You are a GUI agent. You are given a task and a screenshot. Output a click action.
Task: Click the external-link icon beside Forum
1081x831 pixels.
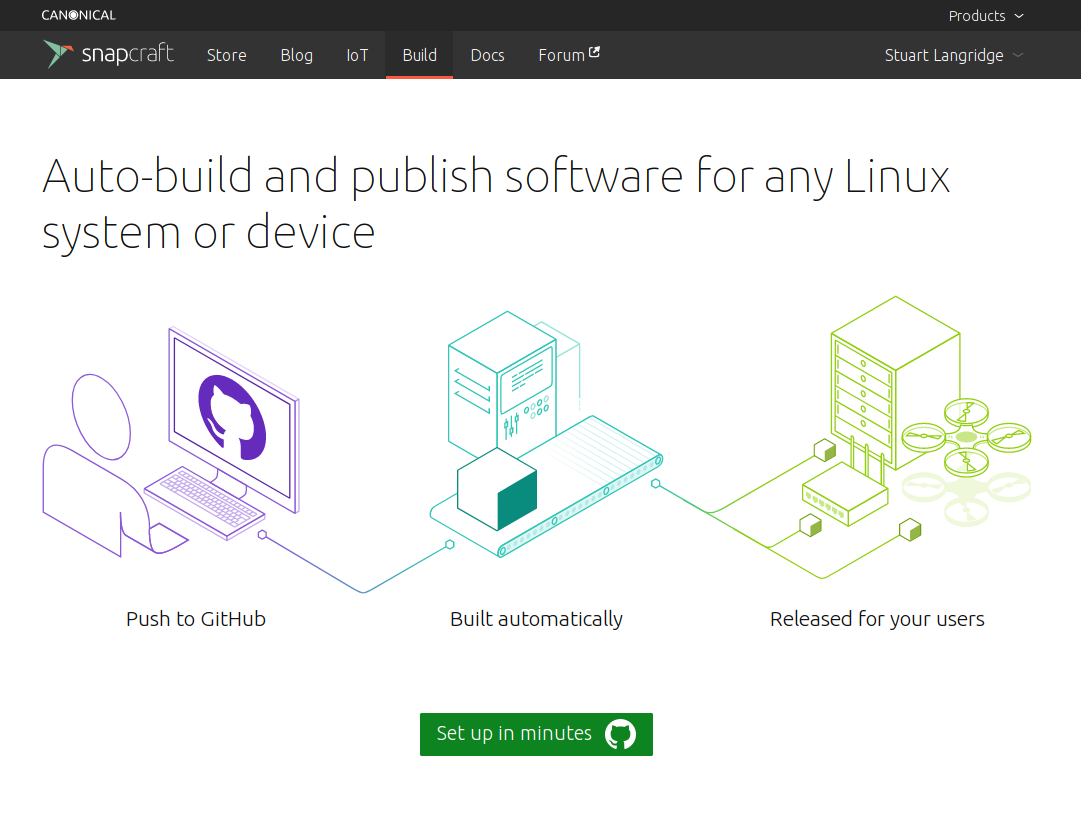pos(594,52)
